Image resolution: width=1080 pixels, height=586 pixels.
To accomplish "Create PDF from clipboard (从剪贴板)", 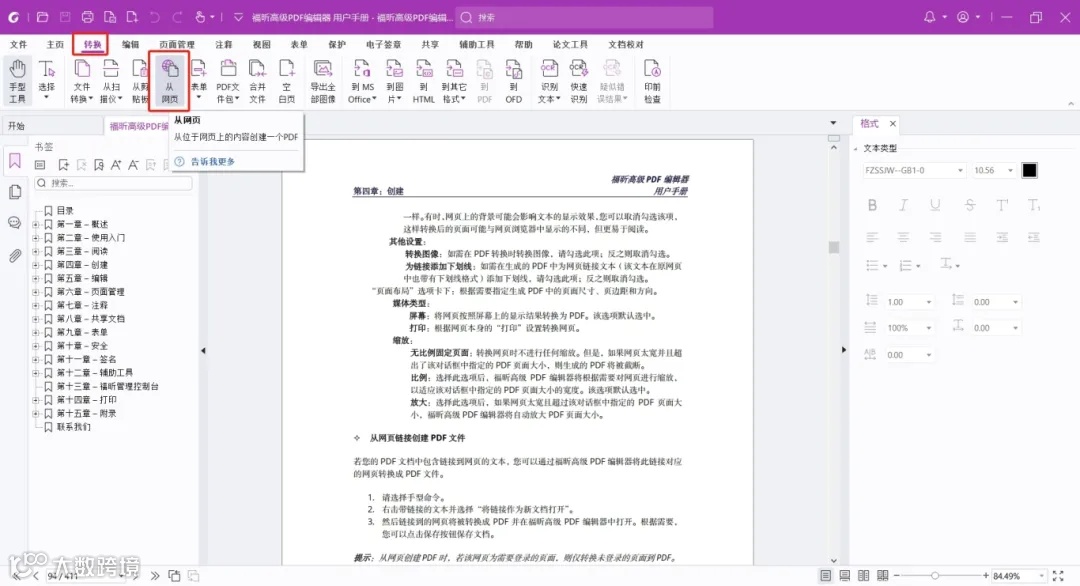I will [140, 81].
